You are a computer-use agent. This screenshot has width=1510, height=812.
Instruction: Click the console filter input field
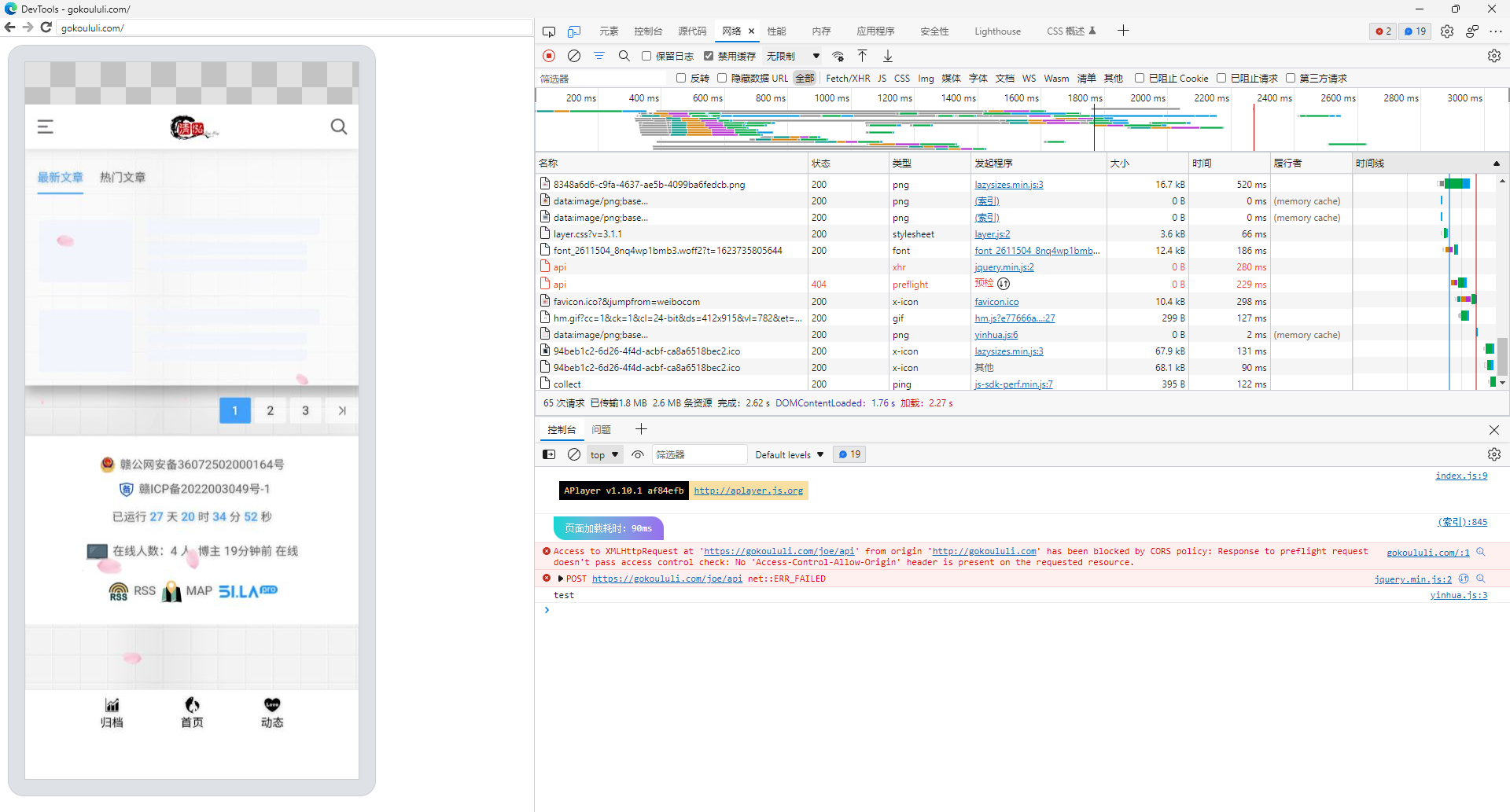[699, 454]
